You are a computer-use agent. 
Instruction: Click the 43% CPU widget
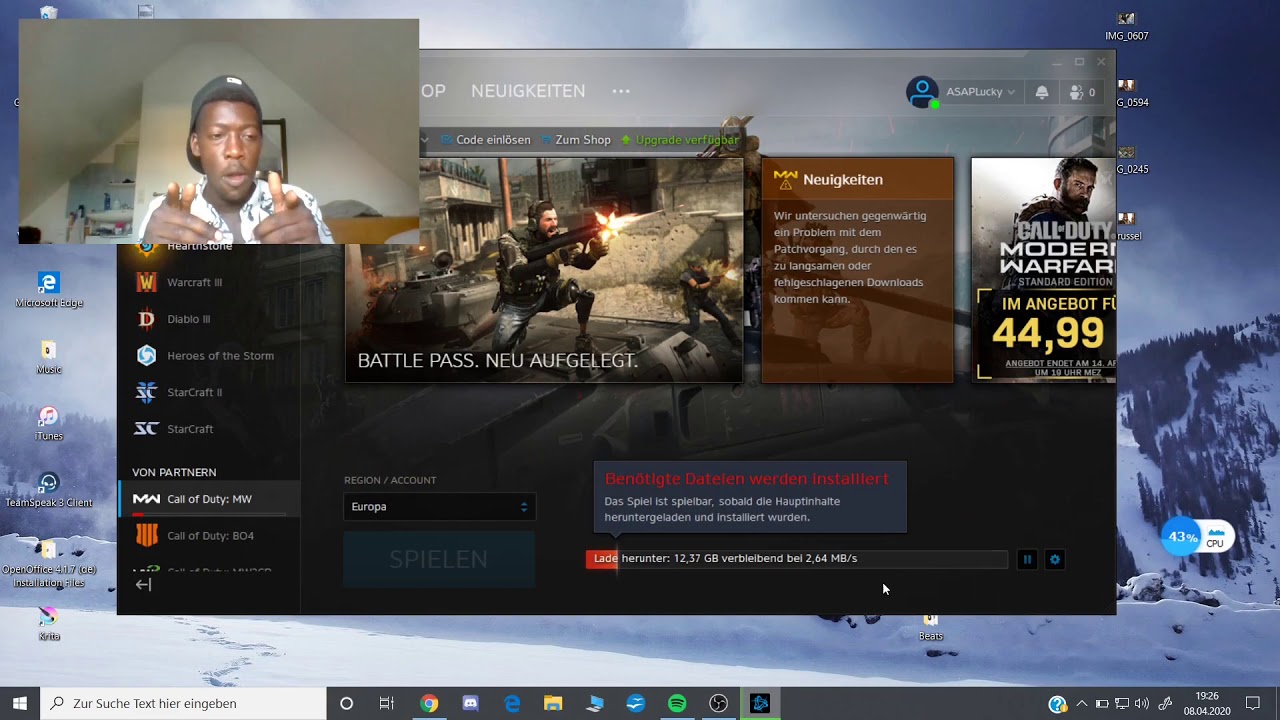tap(1198, 537)
